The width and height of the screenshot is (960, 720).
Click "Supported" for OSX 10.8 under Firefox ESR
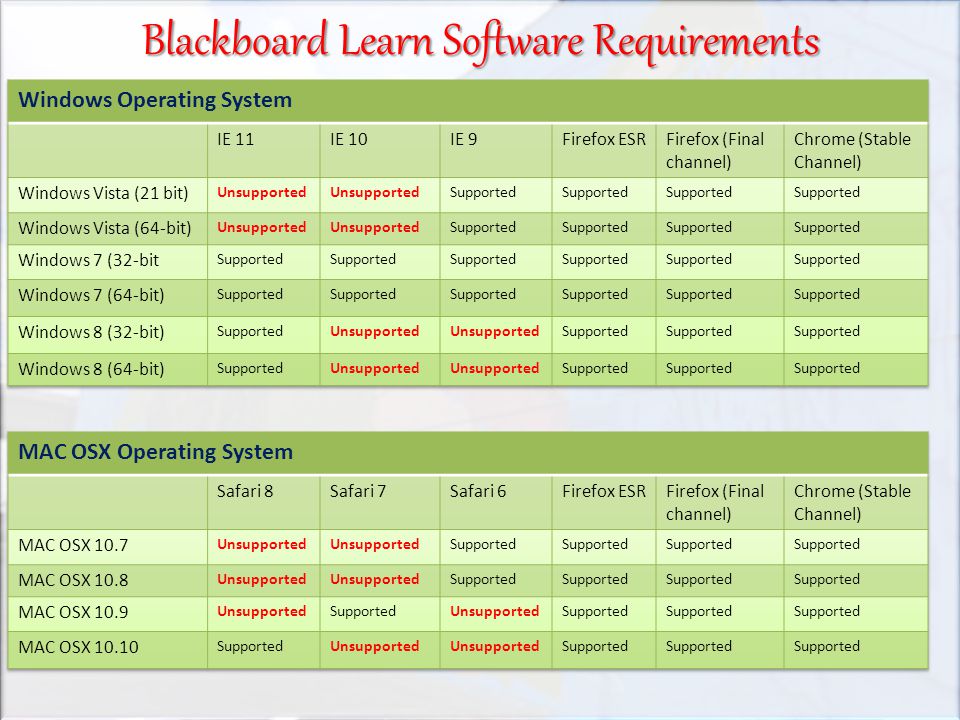[x=594, y=580]
